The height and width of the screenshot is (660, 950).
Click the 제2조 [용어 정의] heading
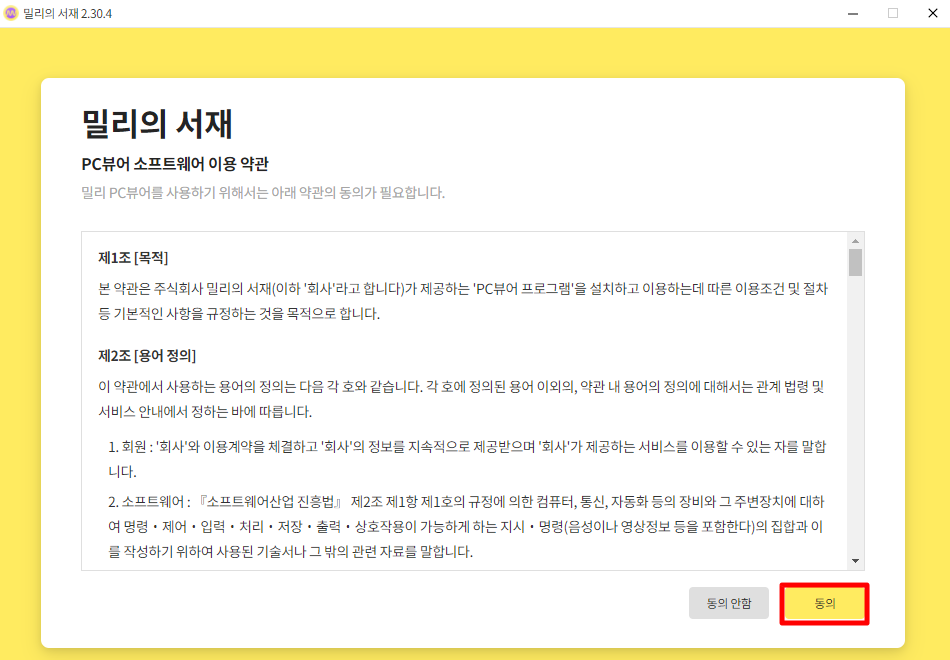147,356
